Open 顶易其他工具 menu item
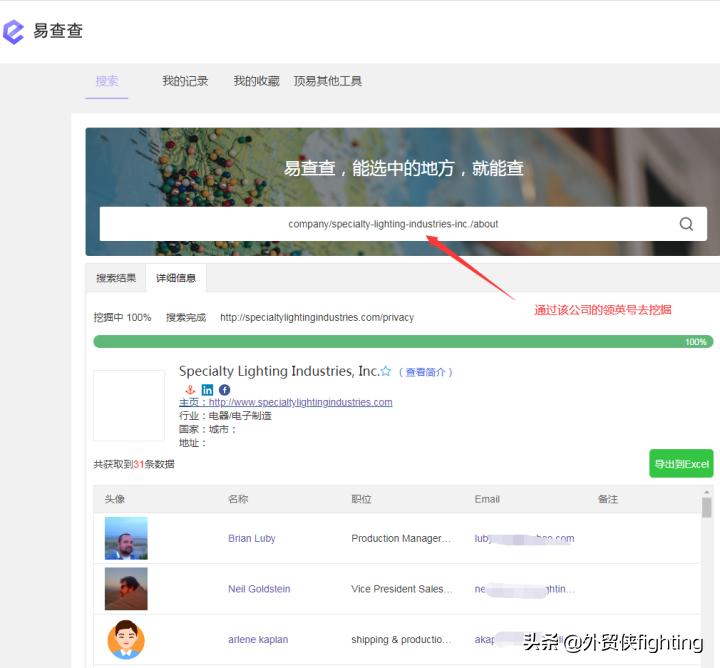Viewport: 720px width, 668px height. pos(327,81)
